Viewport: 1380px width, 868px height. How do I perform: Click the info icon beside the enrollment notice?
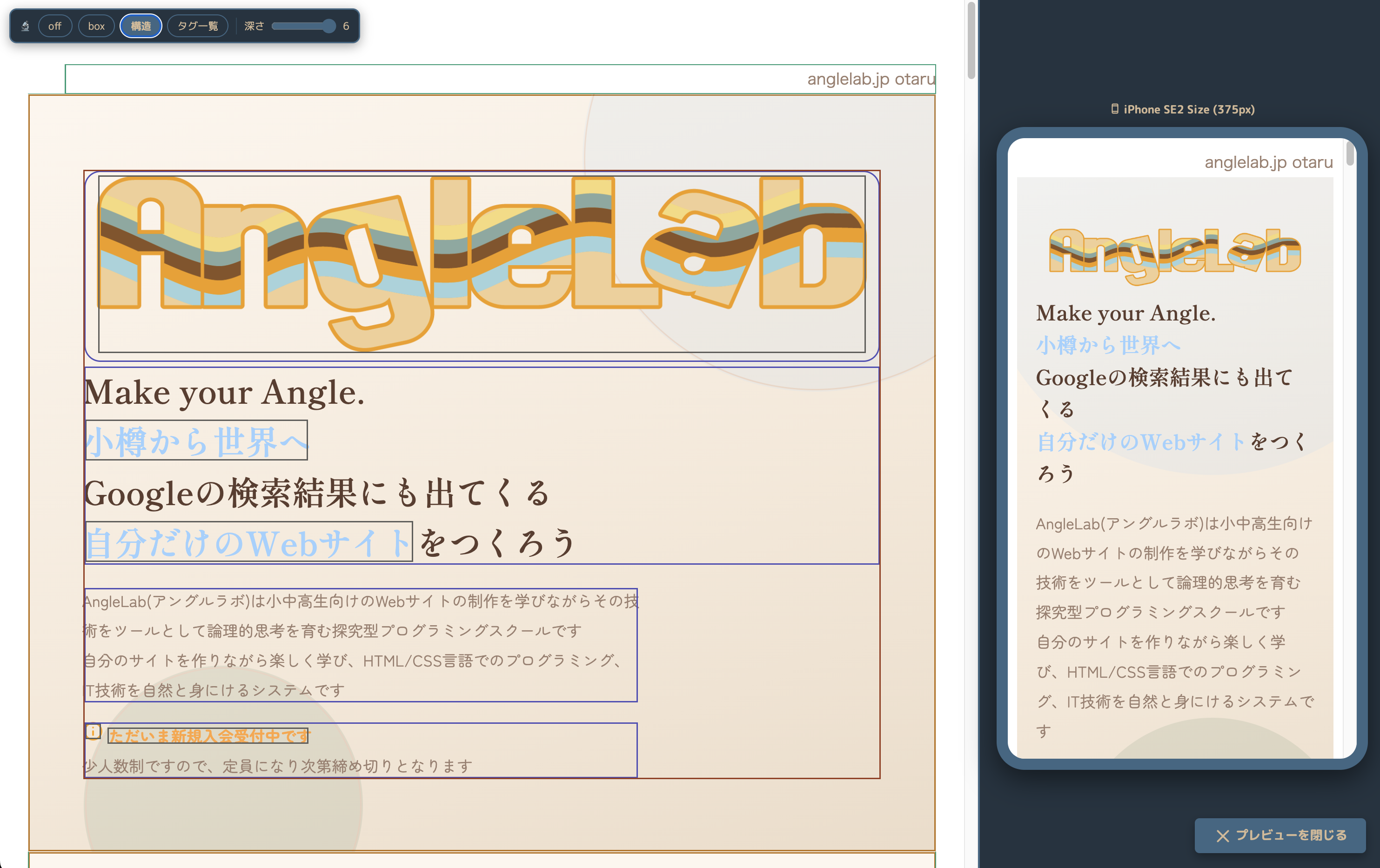coord(94,732)
